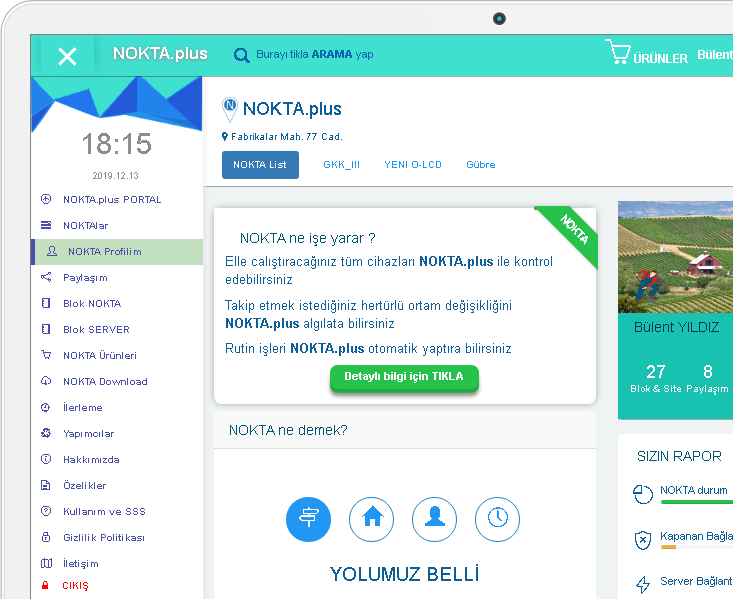Screen dimensions: 733x599
Task: Select the NOKTA List tab
Action: [x=260, y=165]
